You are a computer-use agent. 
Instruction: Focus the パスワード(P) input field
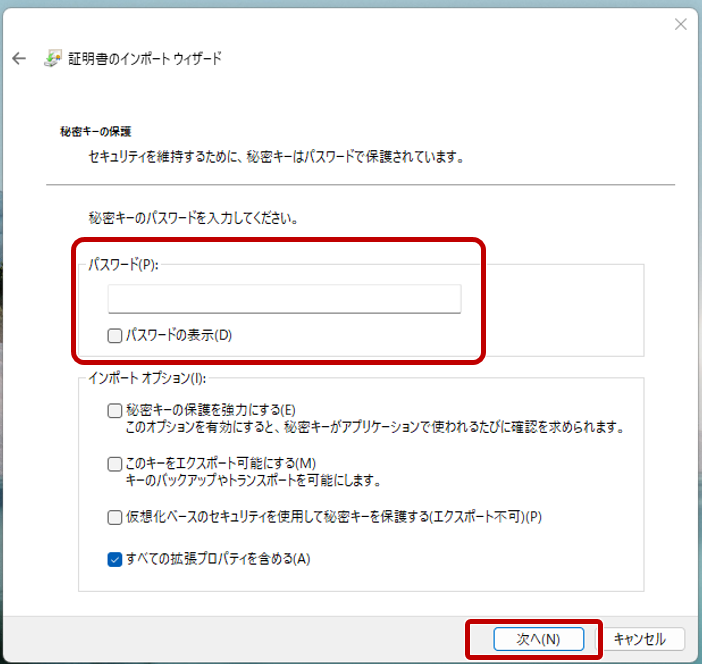tap(284, 299)
